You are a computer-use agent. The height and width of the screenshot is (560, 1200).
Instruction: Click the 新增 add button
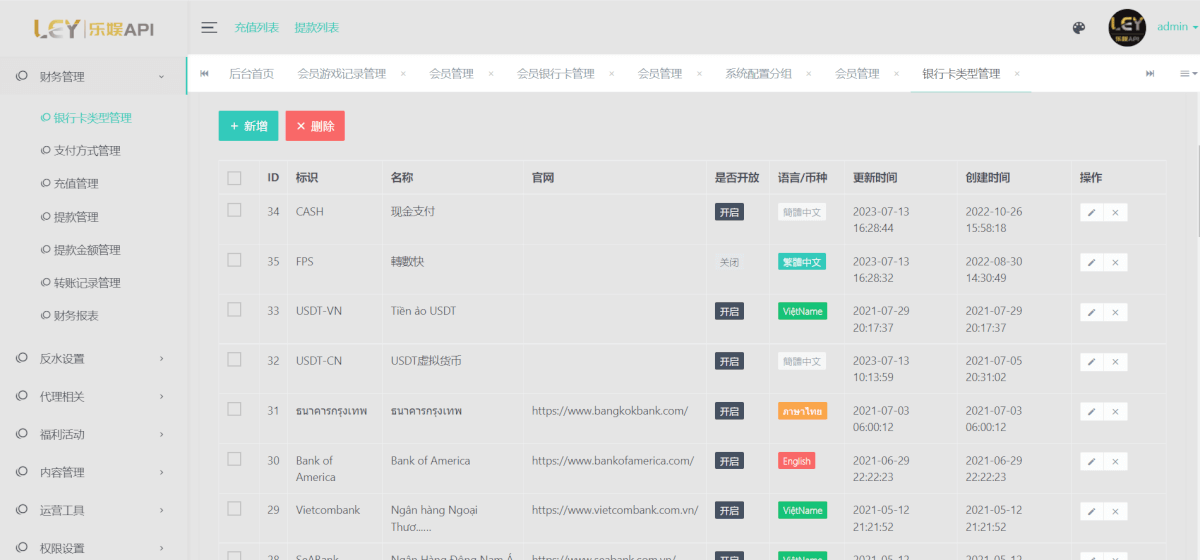click(248, 126)
